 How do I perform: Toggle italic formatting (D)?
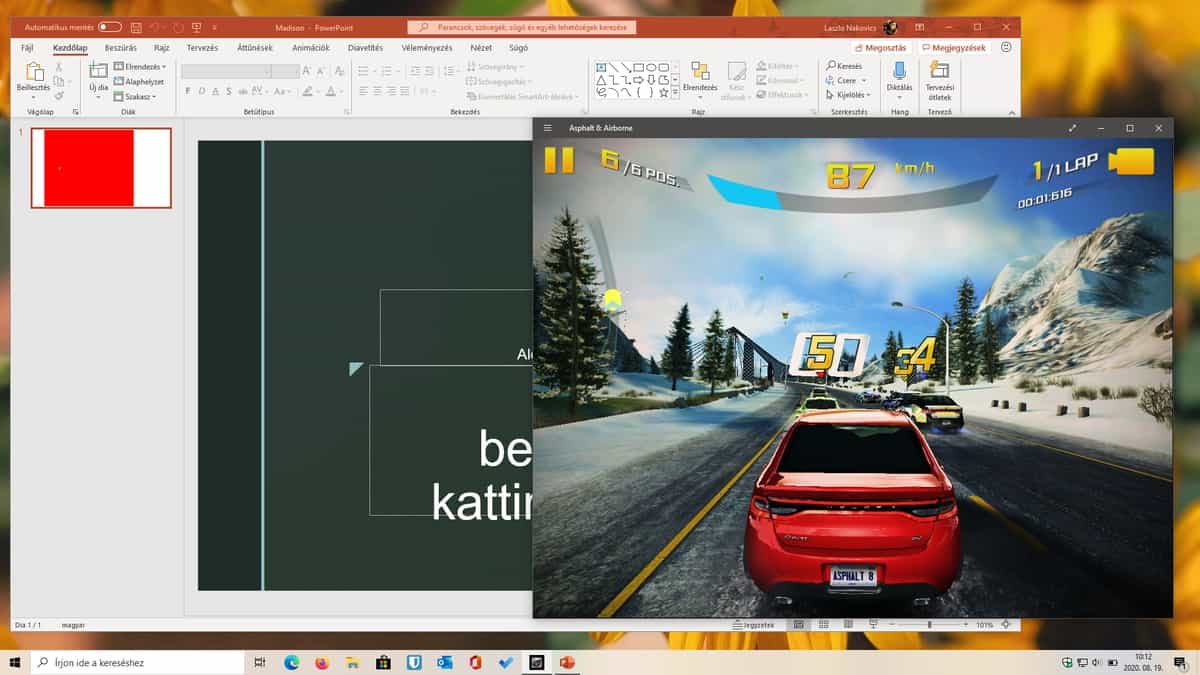coord(202,91)
